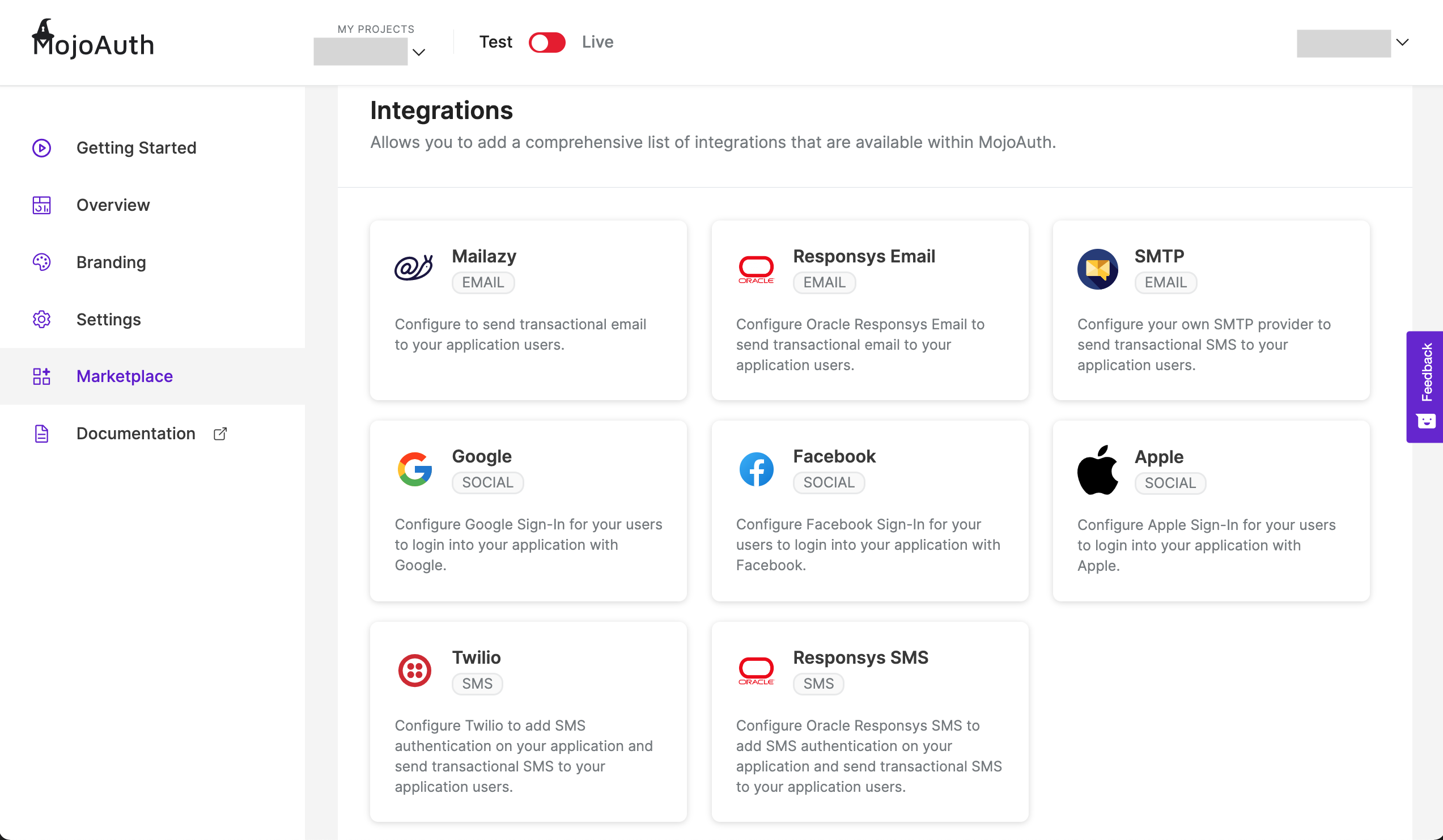Click the Apple logo icon
The image size is (1443, 840).
click(1097, 469)
